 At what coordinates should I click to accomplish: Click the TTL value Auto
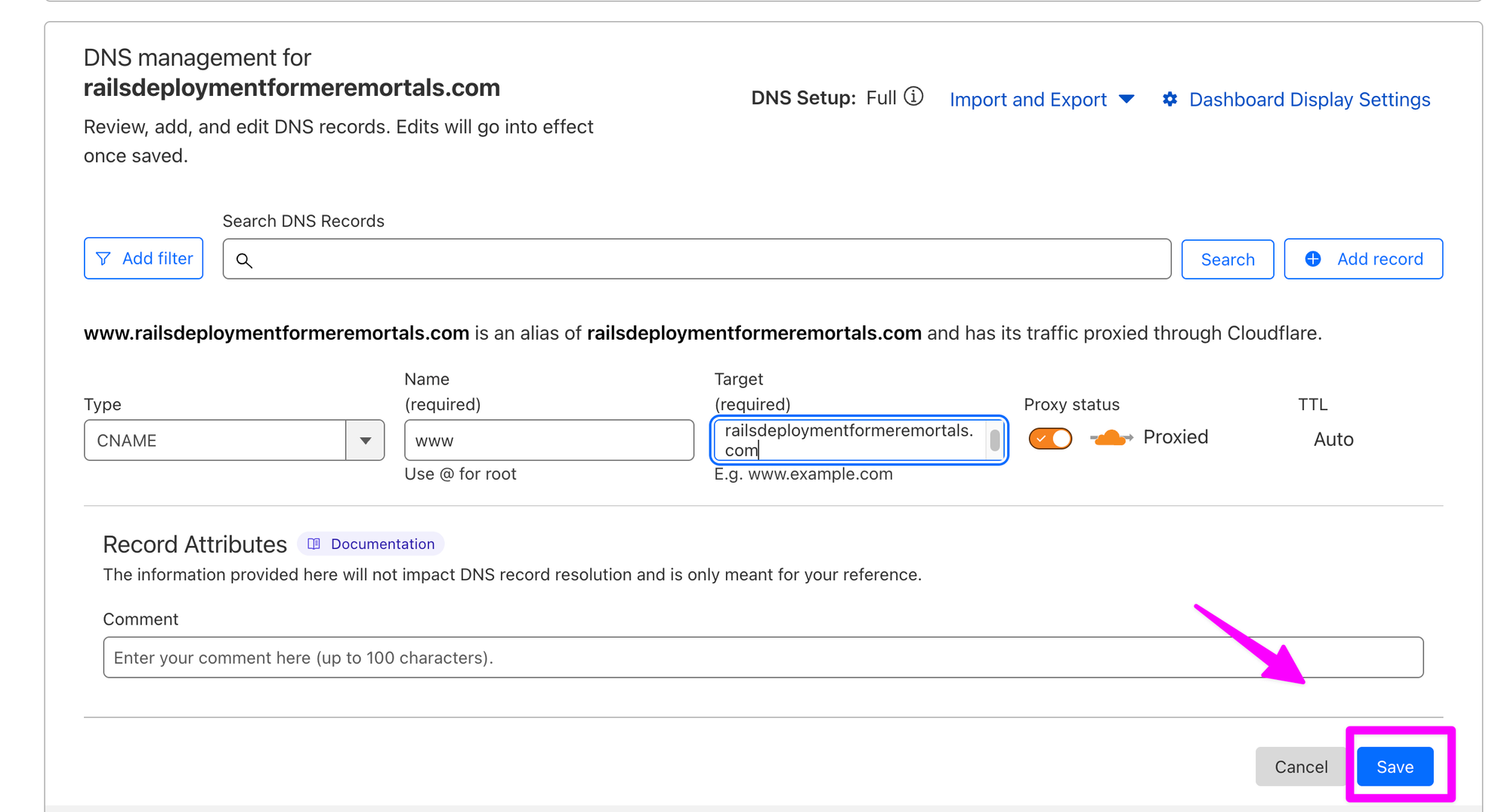[x=1333, y=439]
